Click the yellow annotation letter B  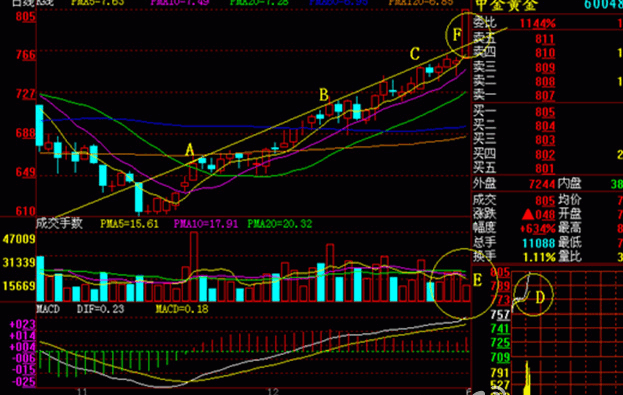coord(324,95)
